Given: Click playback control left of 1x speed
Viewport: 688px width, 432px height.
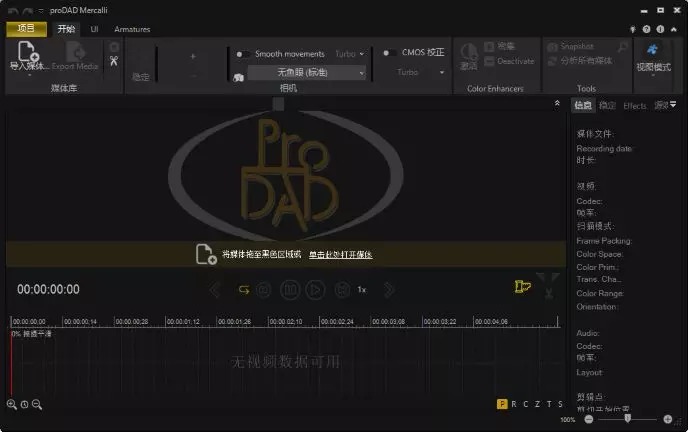Looking at the screenshot, I should point(342,290).
